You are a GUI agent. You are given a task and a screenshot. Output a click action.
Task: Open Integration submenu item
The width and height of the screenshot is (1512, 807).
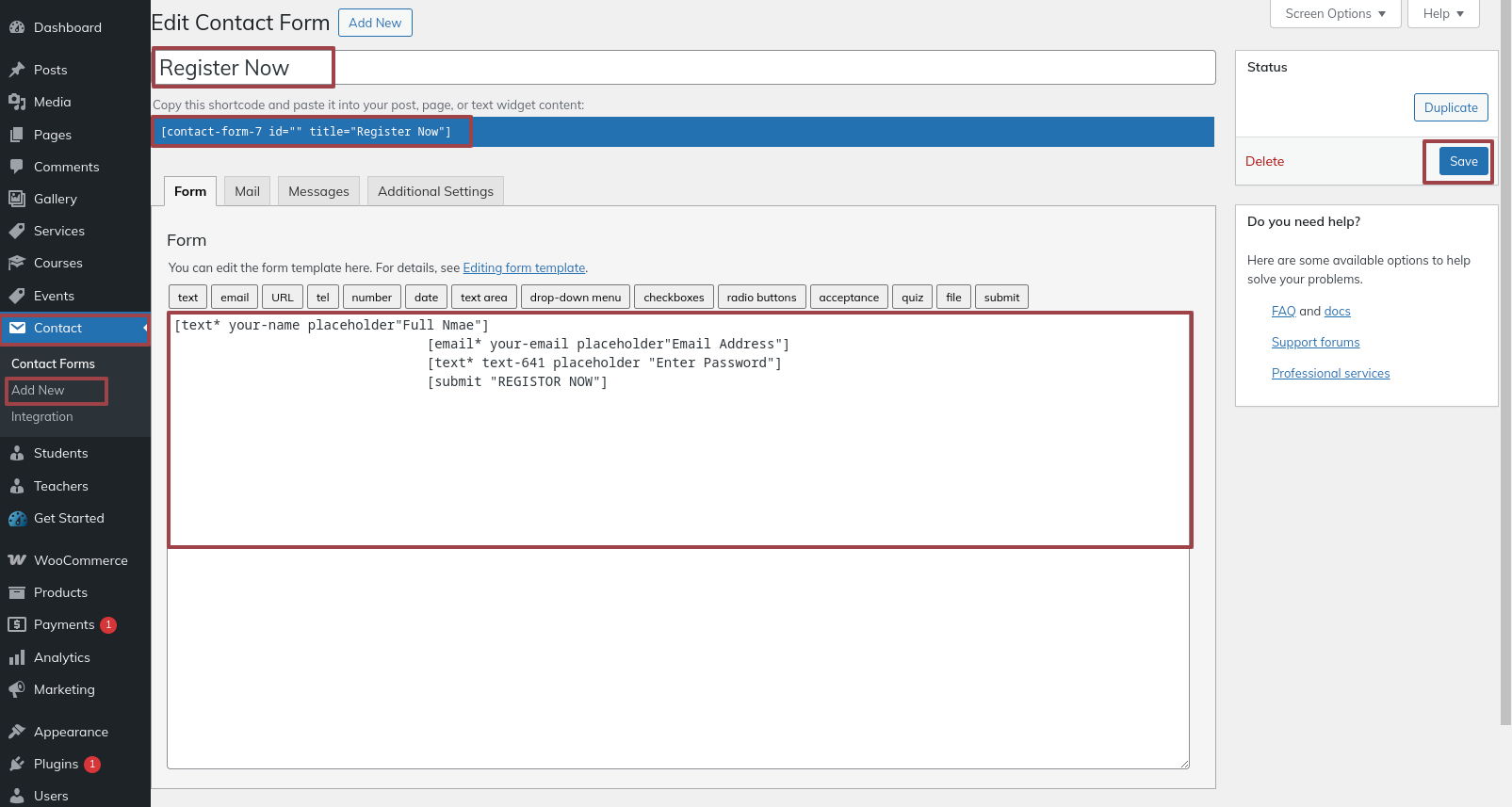tap(41, 416)
